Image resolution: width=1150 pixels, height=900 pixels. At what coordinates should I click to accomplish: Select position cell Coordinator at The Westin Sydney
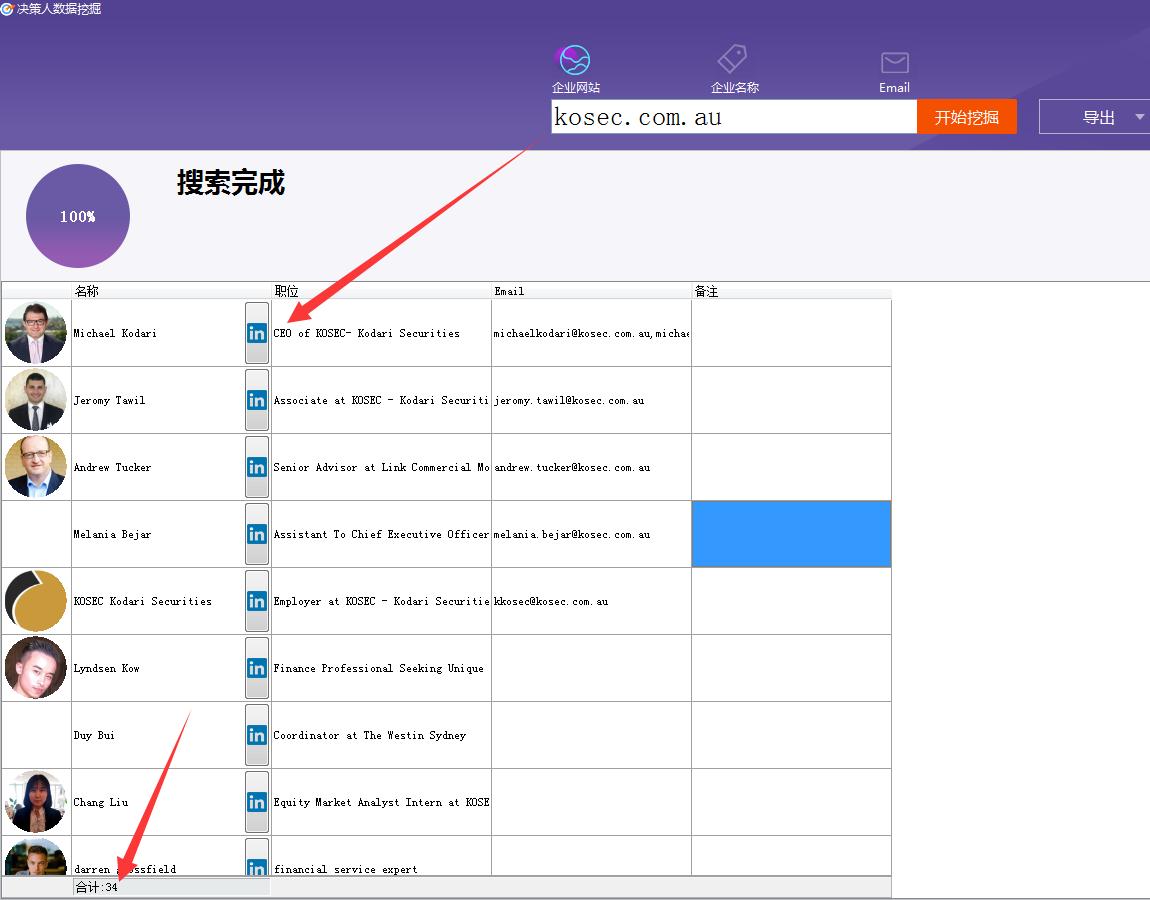(381, 735)
